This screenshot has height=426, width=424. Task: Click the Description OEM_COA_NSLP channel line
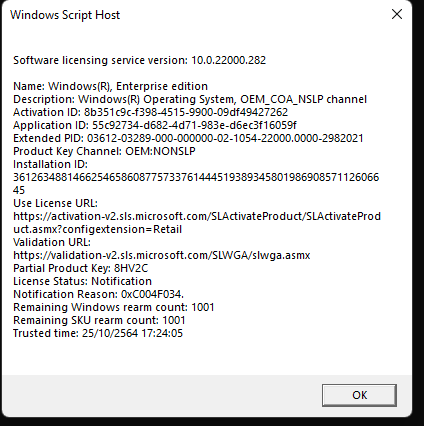point(190,99)
